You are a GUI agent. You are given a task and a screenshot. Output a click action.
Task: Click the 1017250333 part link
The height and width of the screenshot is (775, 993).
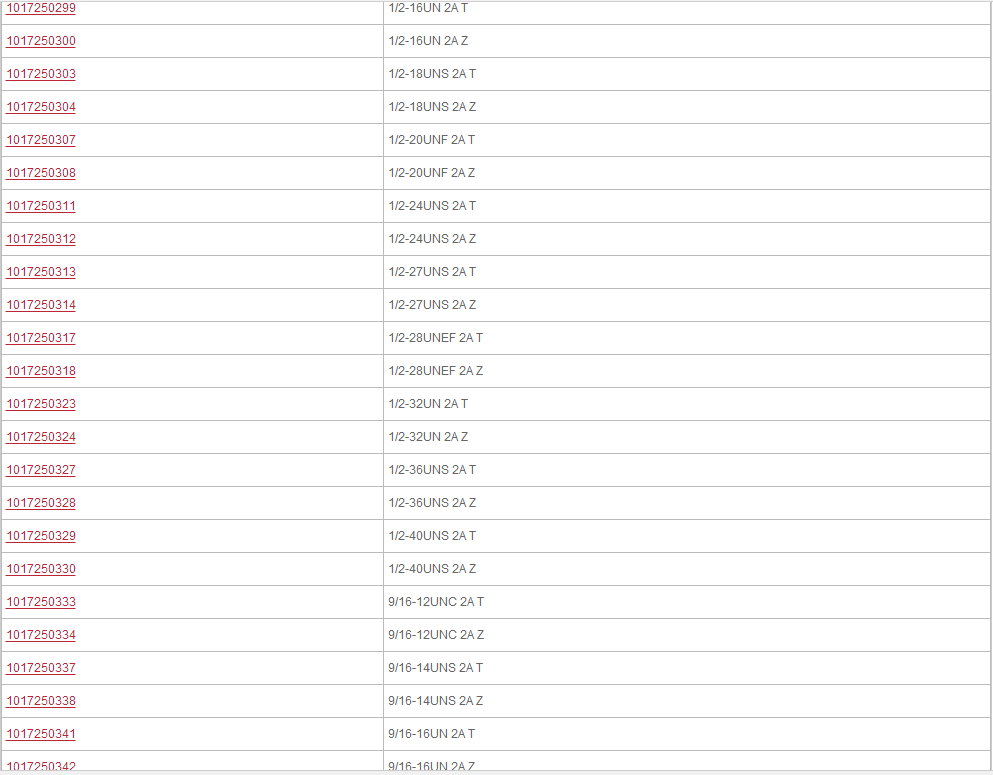click(x=41, y=602)
